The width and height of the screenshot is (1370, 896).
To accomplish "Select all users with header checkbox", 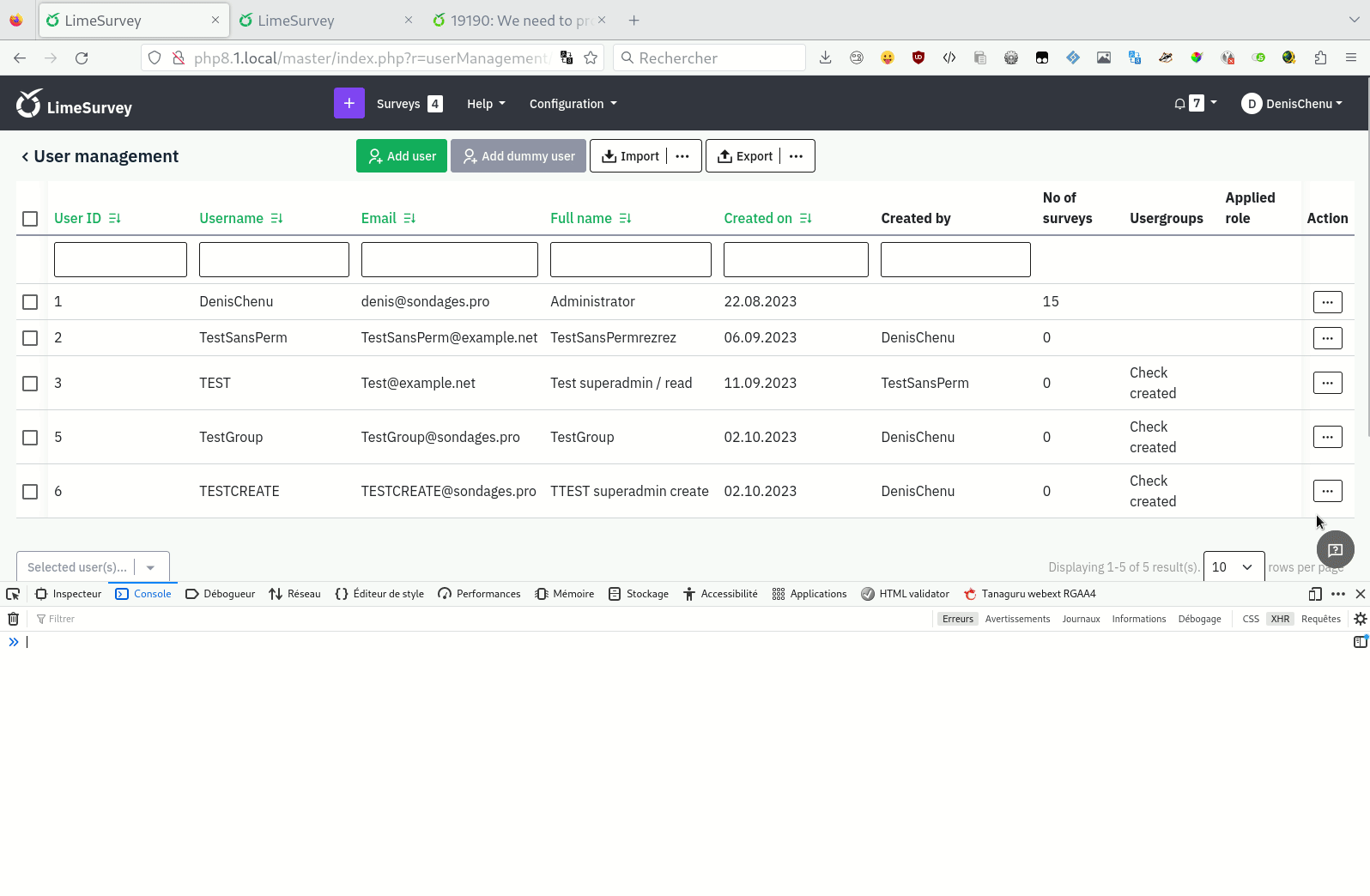I will pyautogui.click(x=30, y=219).
